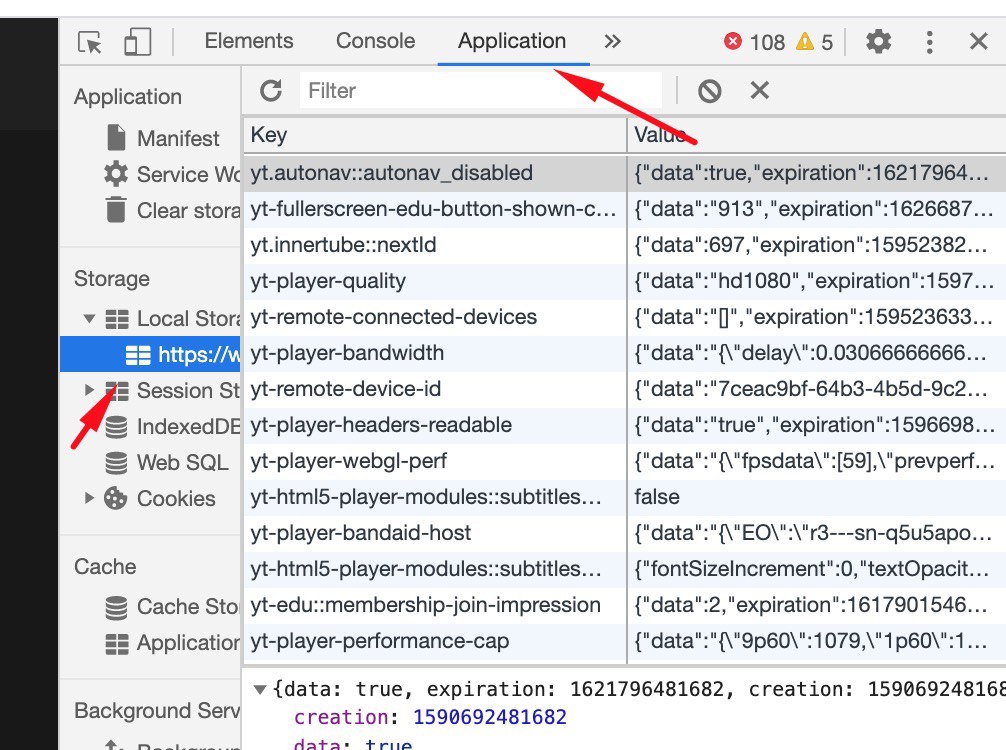This screenshot has width=1006, height=750.
Task: Open the DevTools three-dot menu
Action: (x=929, y=42)
